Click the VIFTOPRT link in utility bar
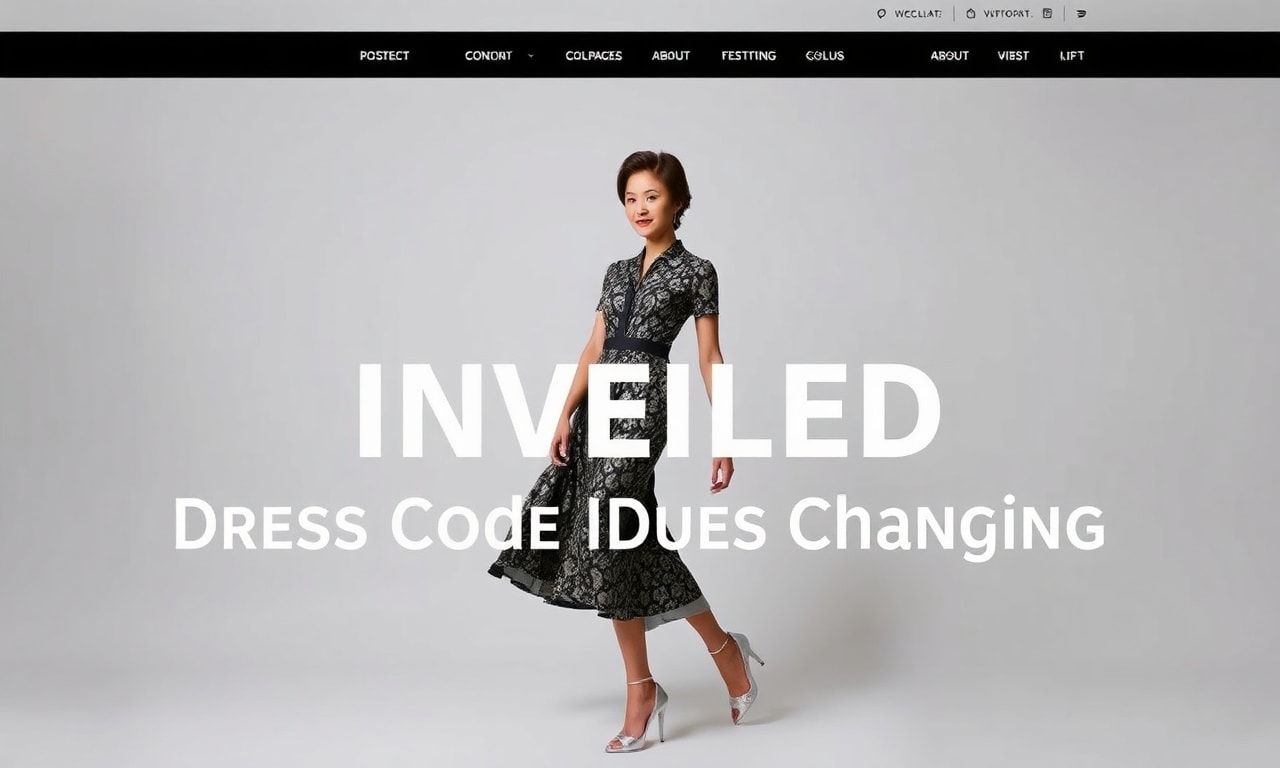1280x768 pixels. tap(1007, 14)
